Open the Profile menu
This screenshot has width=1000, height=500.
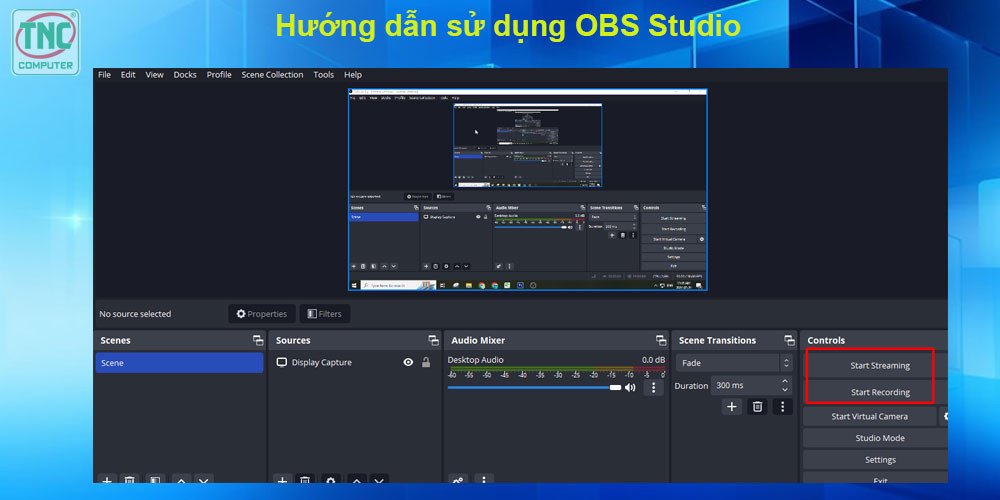tap(219, 75)
